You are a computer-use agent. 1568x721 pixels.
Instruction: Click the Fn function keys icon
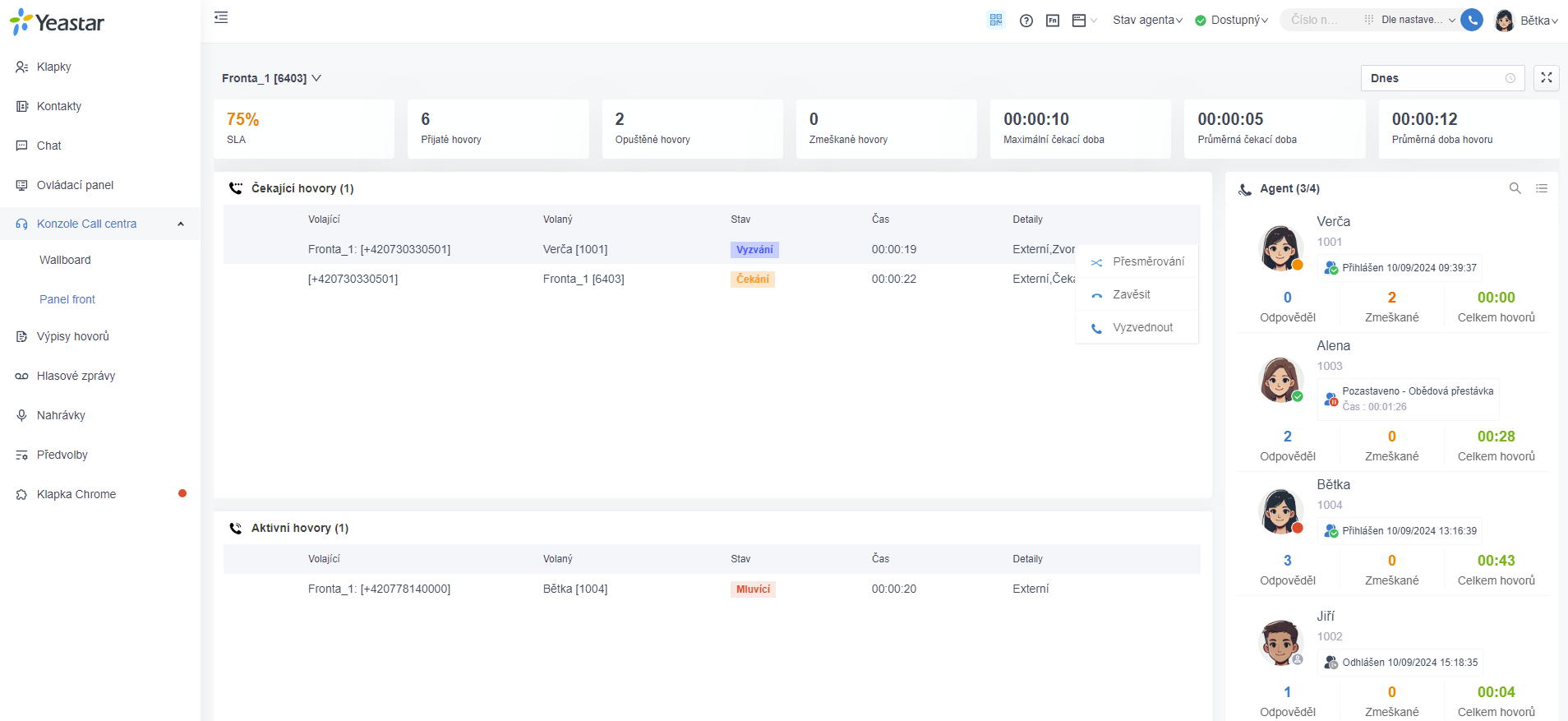[1053, 21]
